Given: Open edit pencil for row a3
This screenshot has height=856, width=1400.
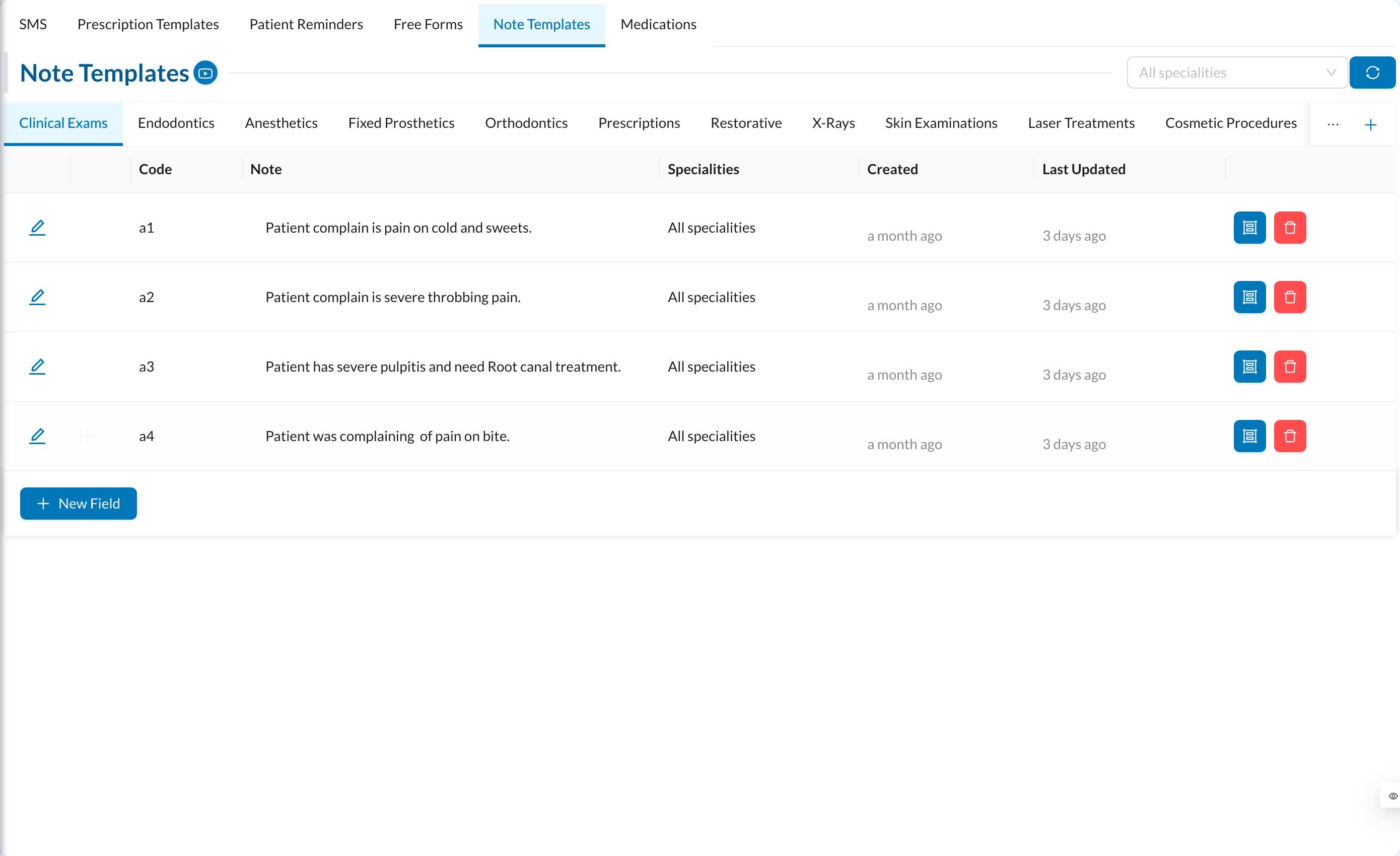Looking at the screenshot, I should pos(37,367).
